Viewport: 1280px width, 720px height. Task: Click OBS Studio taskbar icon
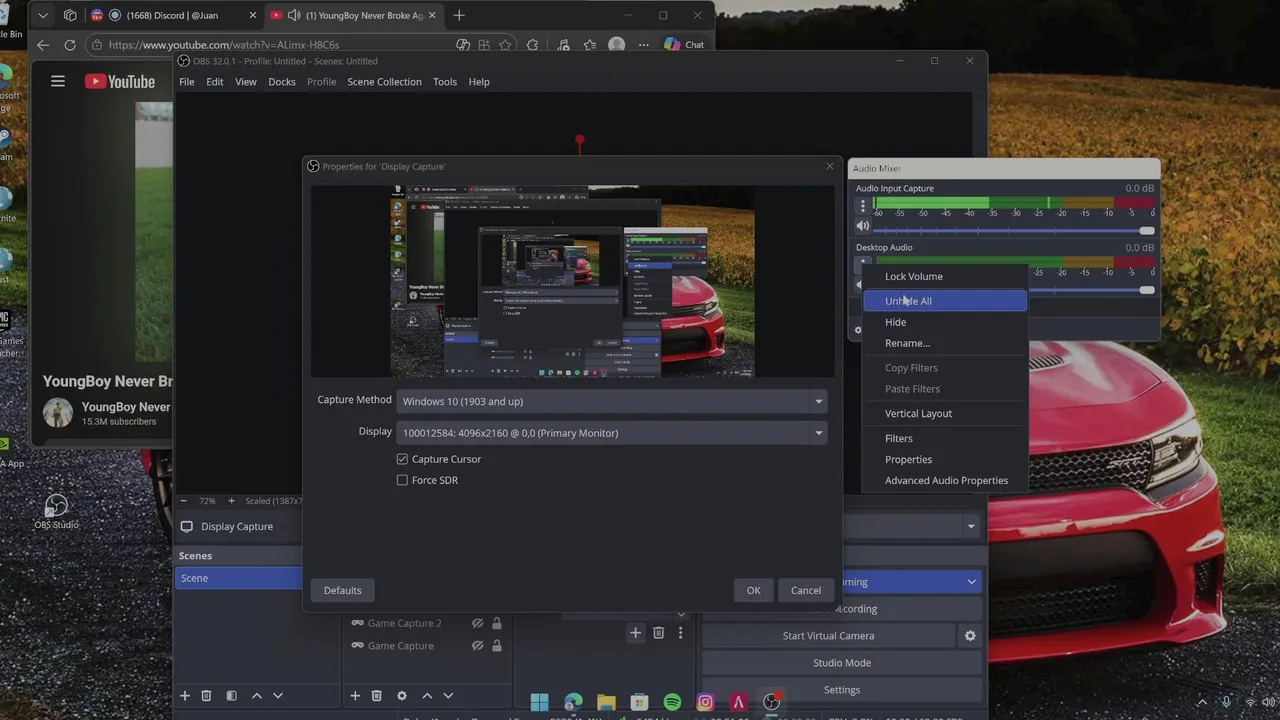click(771, 703)
